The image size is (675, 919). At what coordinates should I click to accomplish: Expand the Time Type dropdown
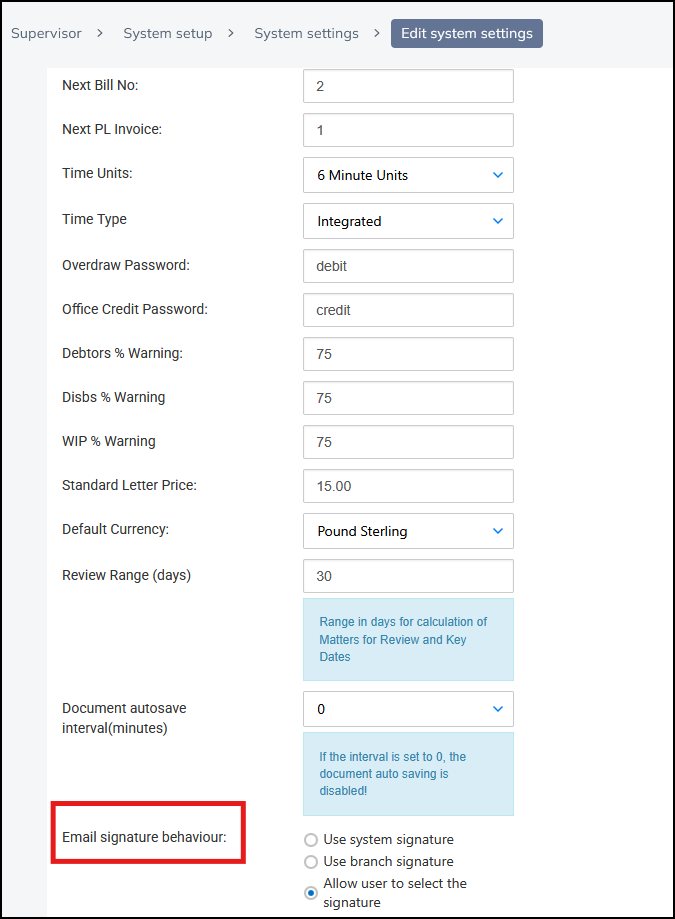coord(408,221)
